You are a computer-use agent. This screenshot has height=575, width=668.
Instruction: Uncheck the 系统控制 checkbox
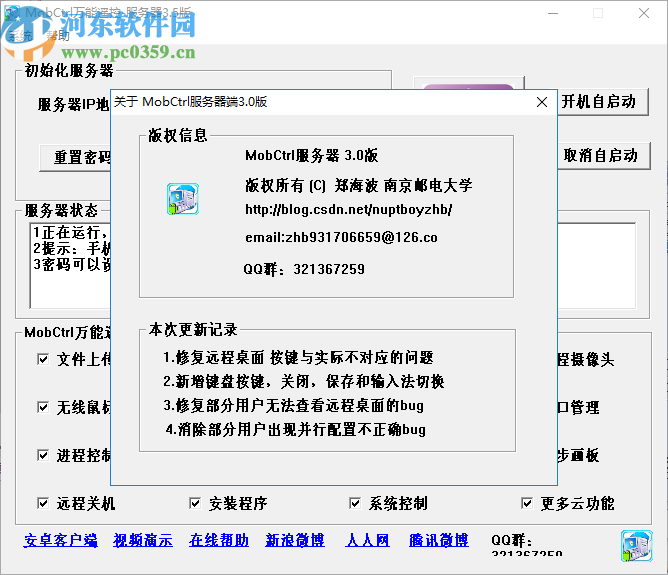pos(355,503)
